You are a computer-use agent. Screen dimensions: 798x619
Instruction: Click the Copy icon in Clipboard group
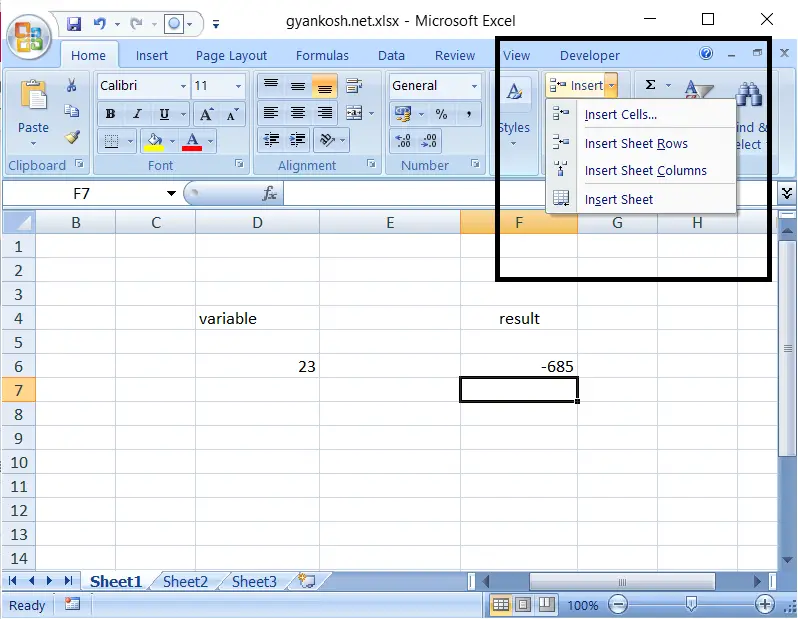[72, 111]
